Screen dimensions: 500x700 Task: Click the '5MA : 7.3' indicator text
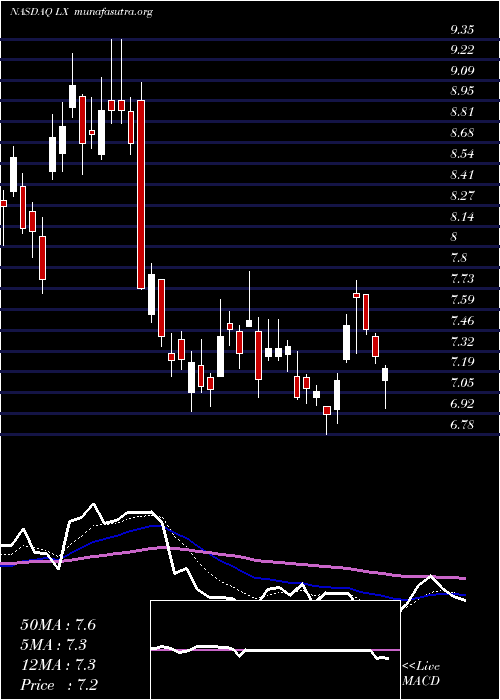[x=53, y=644]
